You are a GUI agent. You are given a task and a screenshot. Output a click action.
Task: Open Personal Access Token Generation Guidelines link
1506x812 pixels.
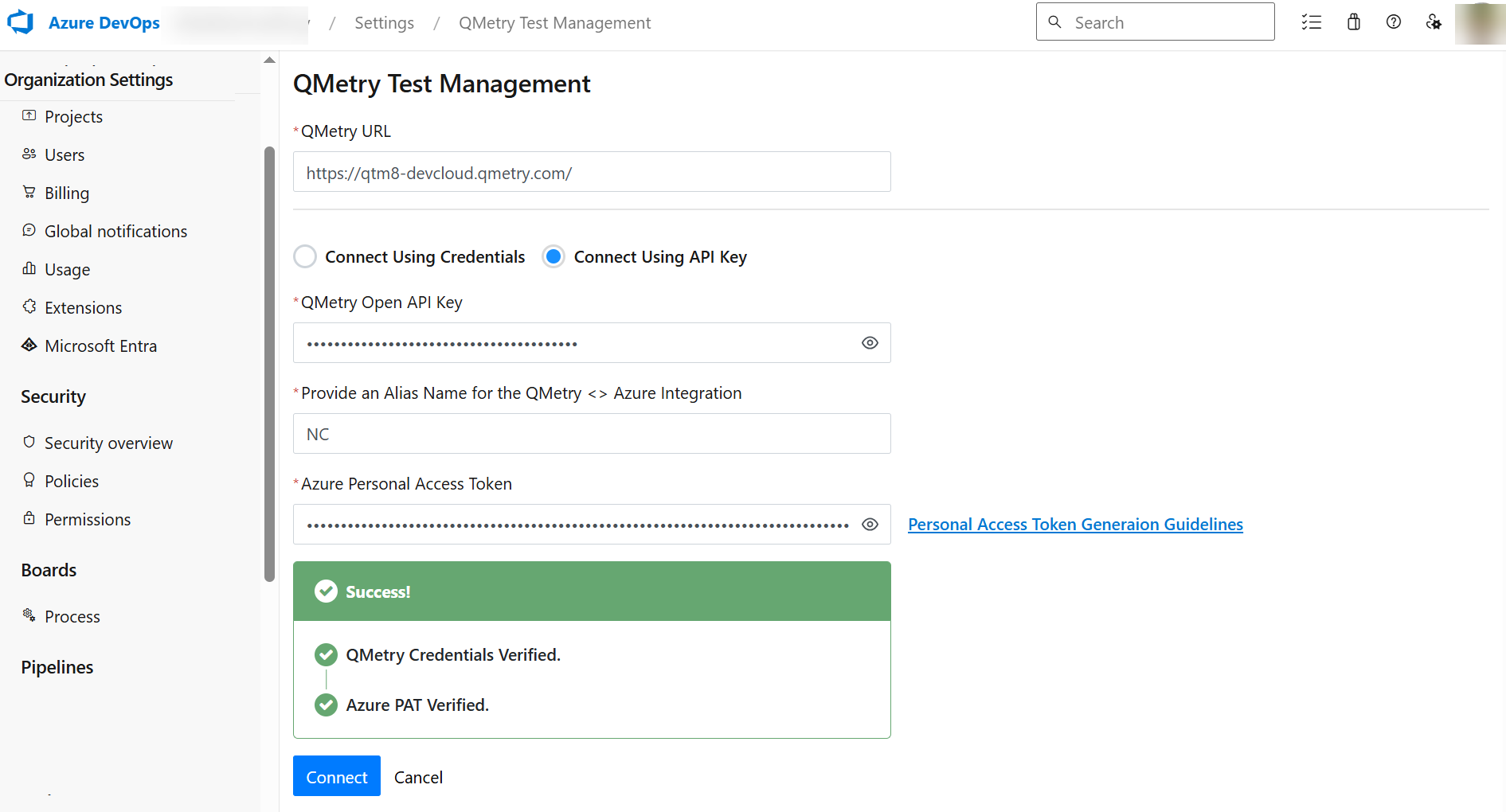(1075, 524)
